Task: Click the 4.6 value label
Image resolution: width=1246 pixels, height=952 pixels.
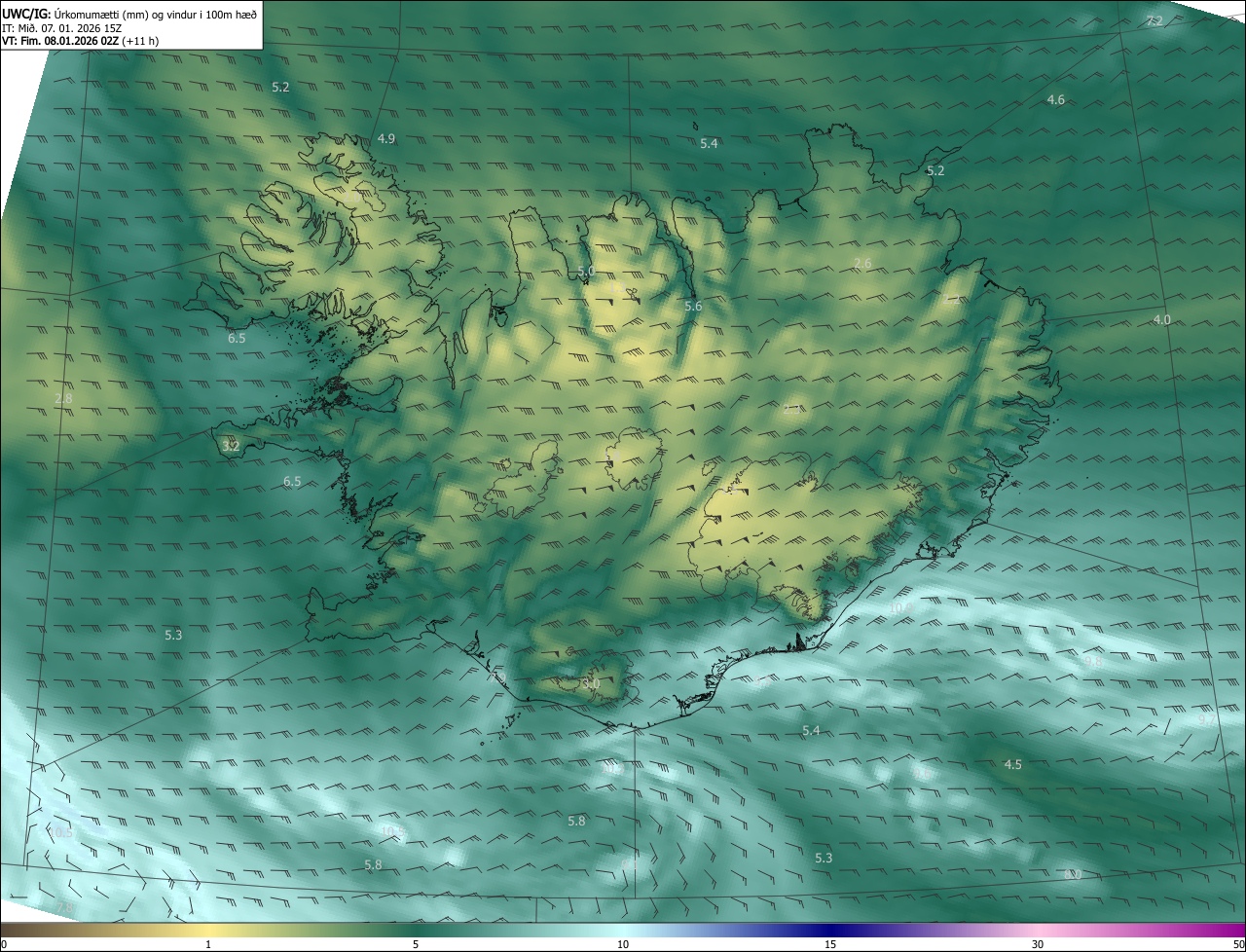Action: pos(1056,100)
